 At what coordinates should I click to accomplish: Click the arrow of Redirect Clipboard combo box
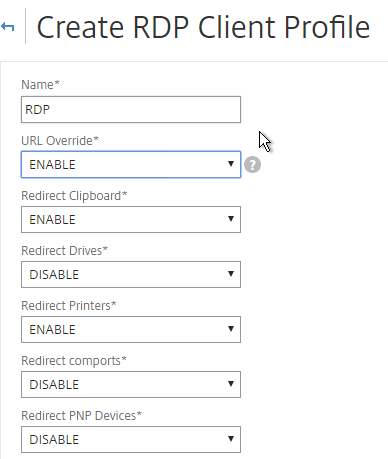(x=231, y=219)
